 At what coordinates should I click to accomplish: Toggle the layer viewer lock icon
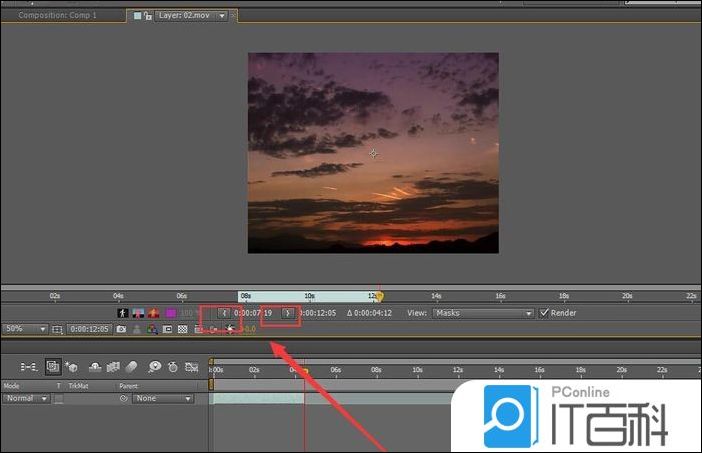point(148,16)
